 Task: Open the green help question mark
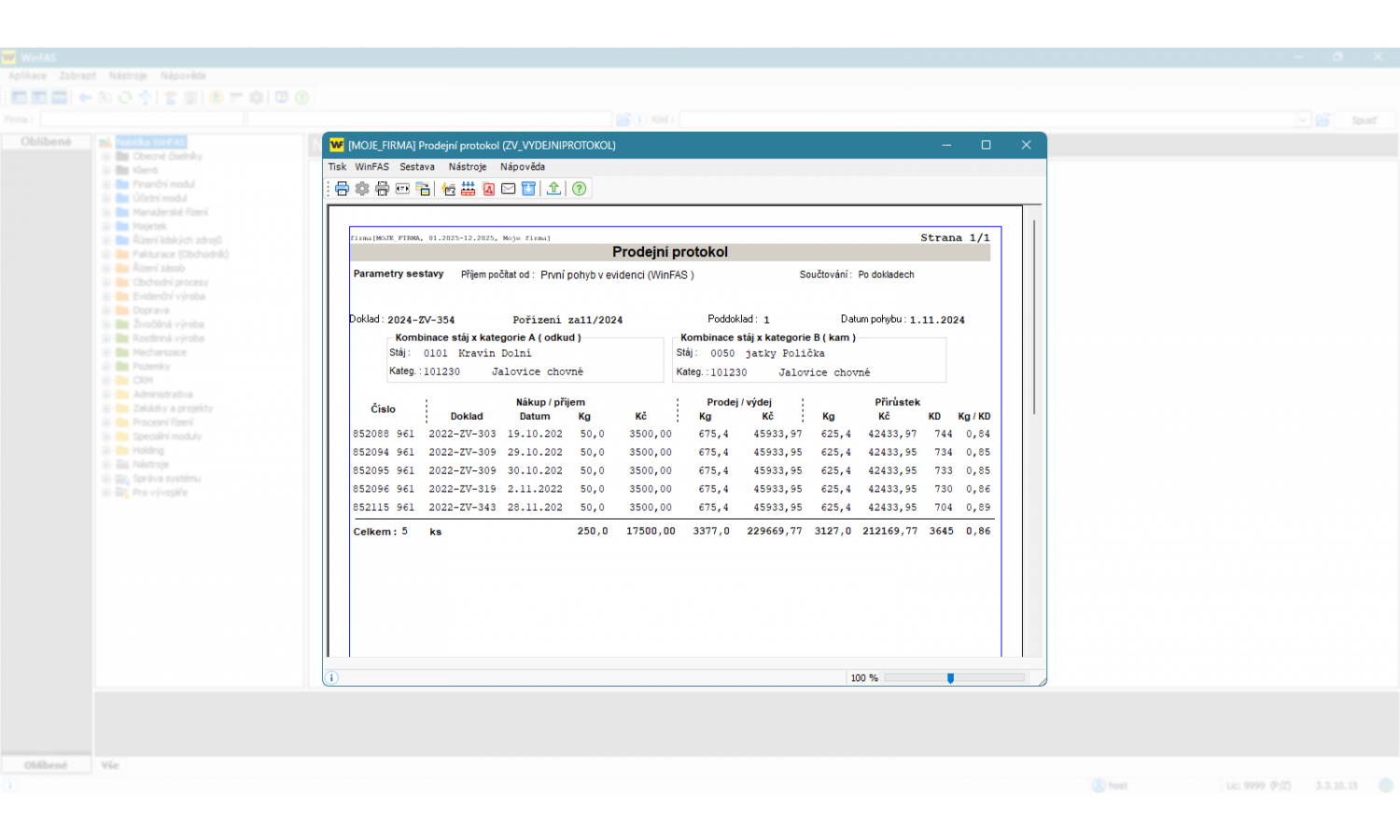[x=579, y=189]
